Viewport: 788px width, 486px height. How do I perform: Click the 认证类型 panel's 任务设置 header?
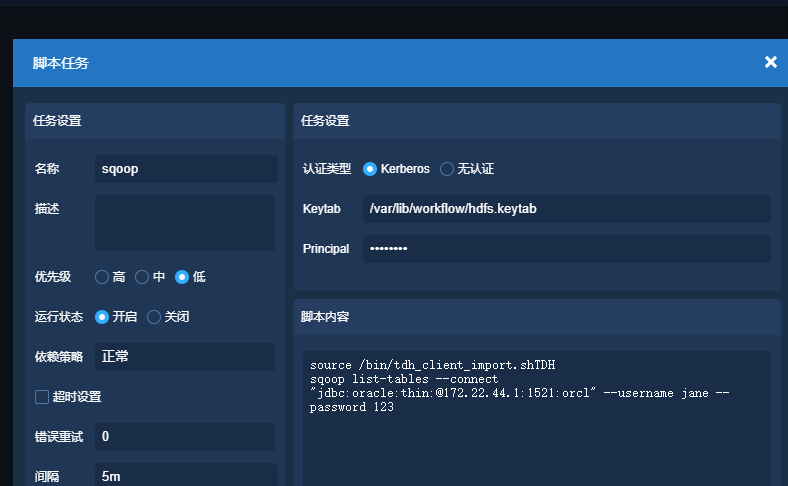coord(536,121)
